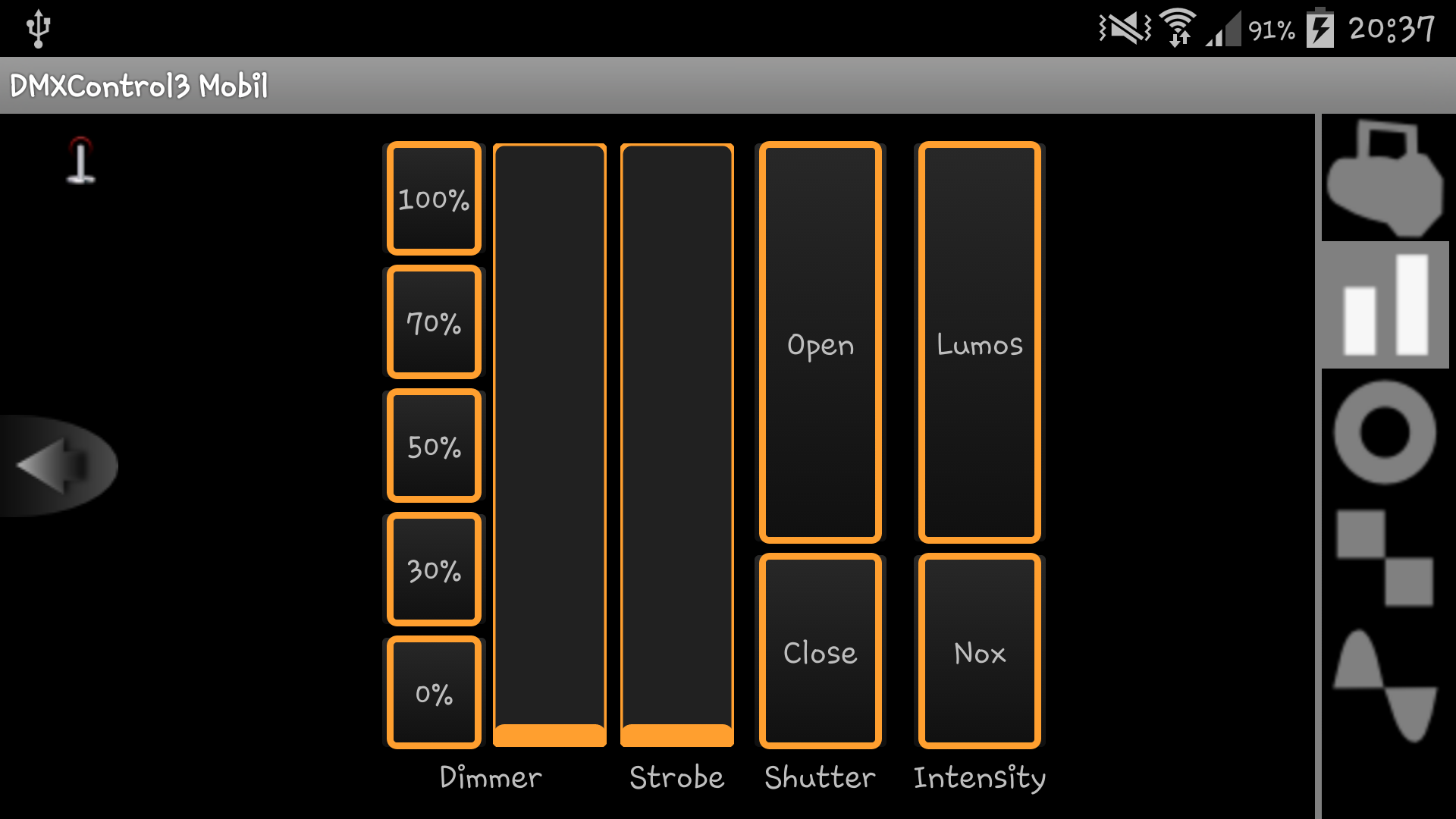Click the Dimmer vertical slider bar
The height and width of the screenshot is (819, 1456).
(549, 444)
